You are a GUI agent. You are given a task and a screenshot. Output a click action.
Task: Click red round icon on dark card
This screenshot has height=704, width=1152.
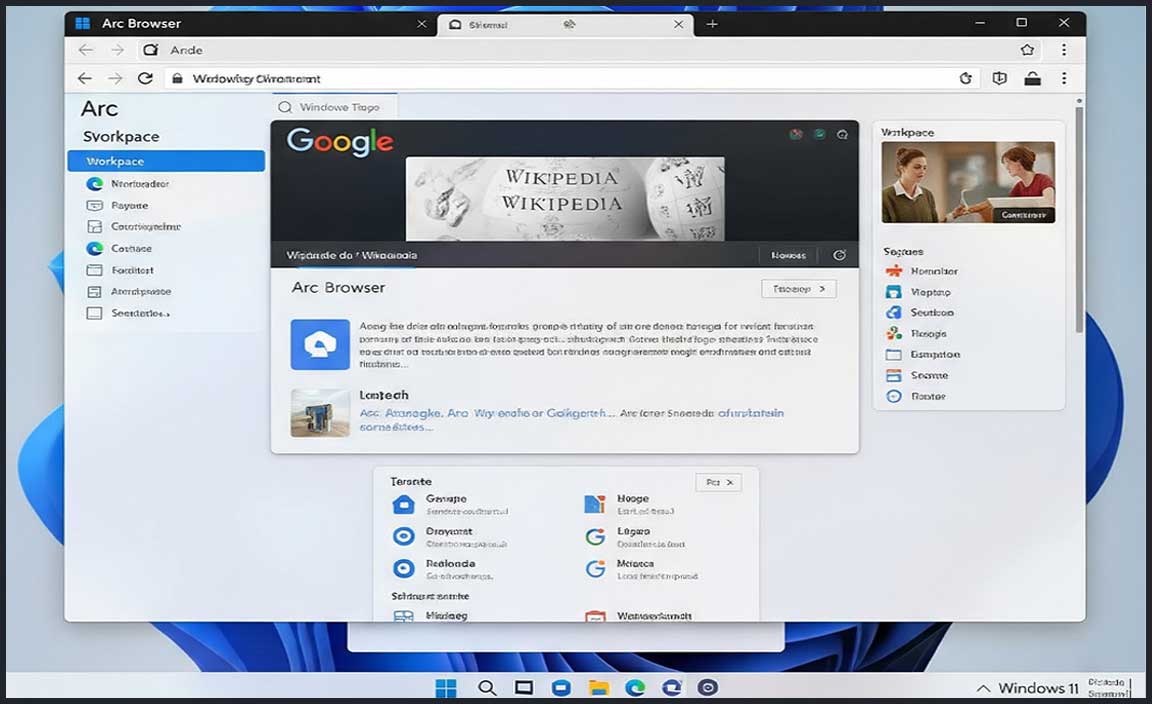click(x=796, y=134)
